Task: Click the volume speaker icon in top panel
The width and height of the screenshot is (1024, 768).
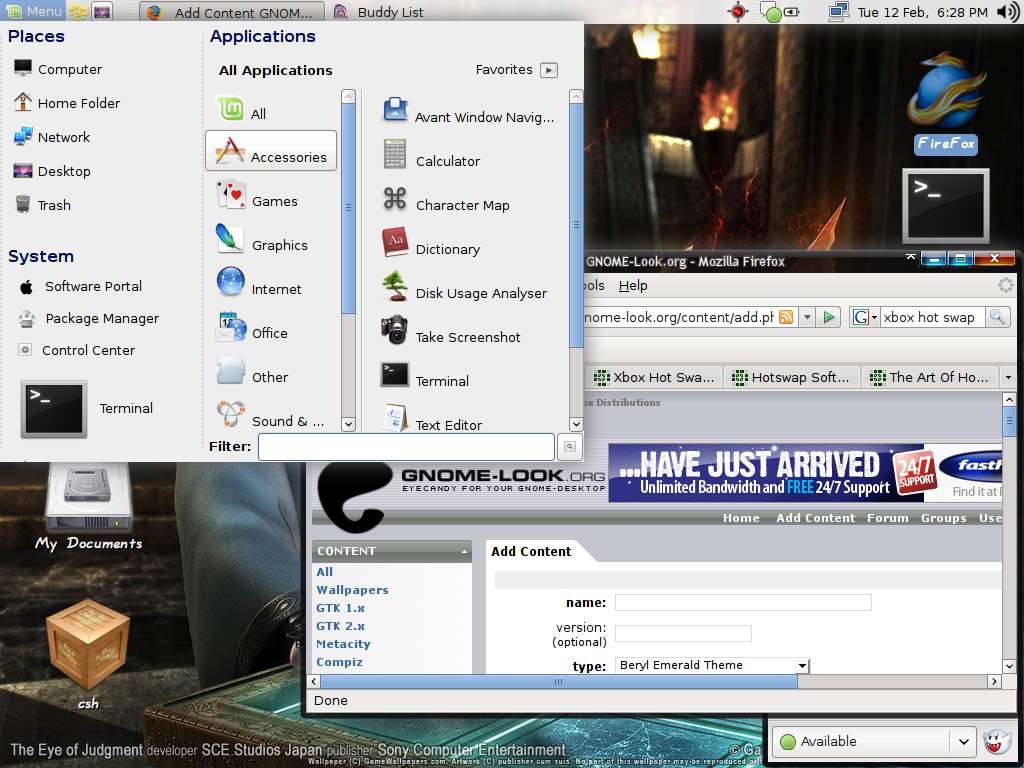Action: (1008, 11)
